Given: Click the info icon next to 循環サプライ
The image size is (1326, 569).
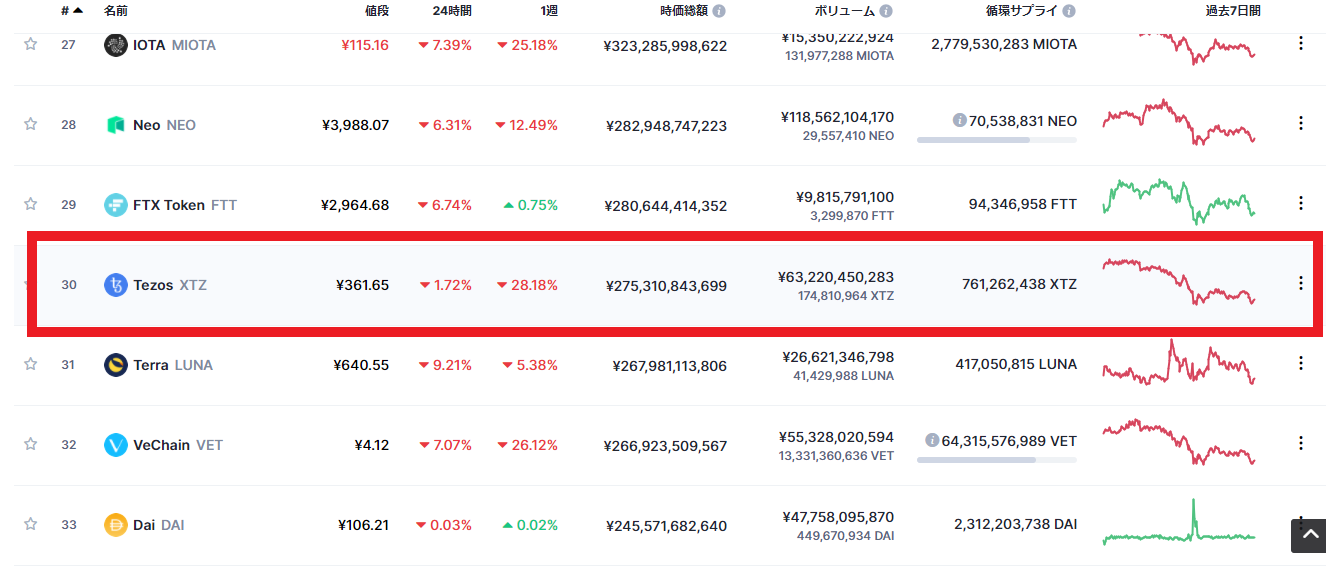Looking at the screenshot, I should pos(1069,11).
